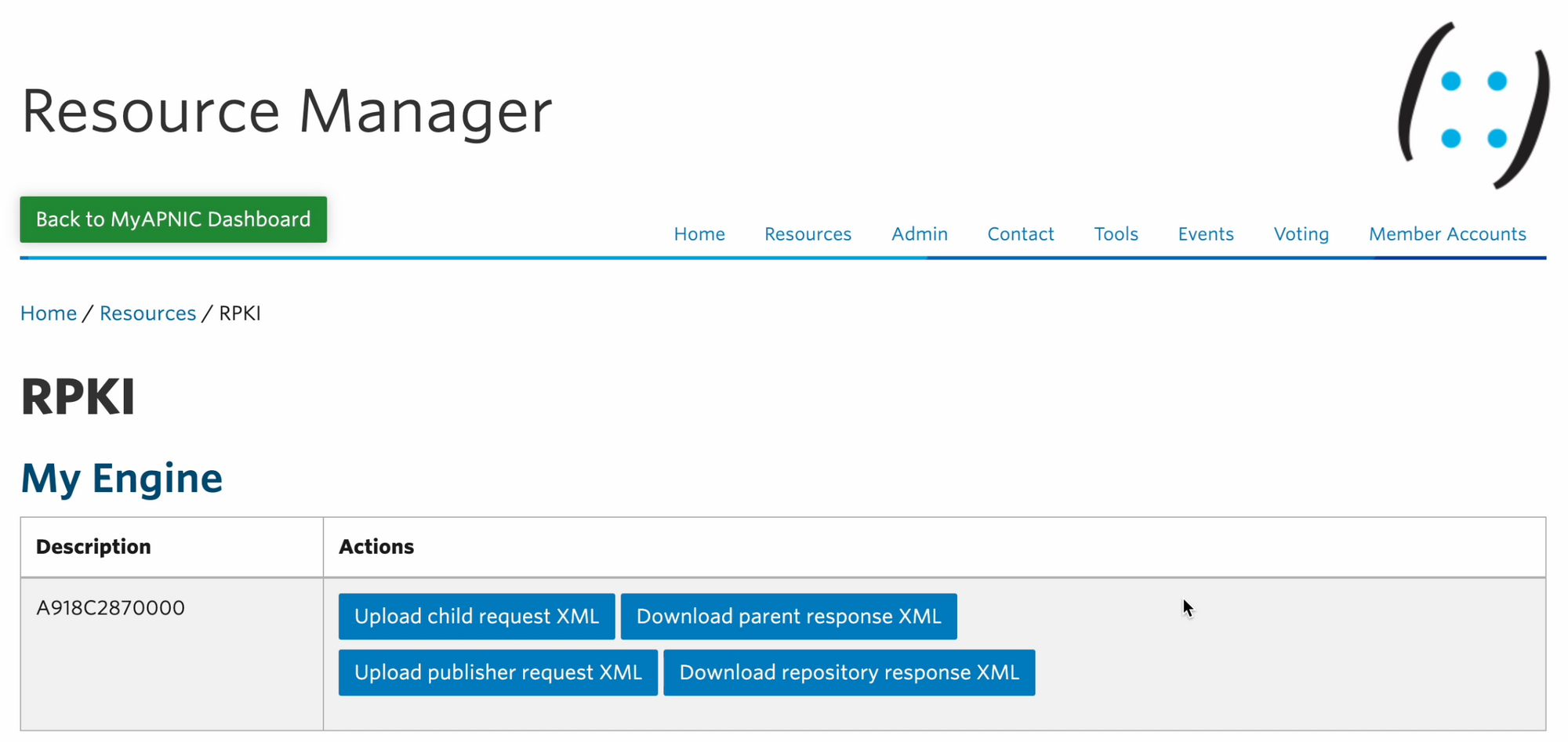
Task: Follow the Home breadcrumb link
Action: (x=49, y=313)
